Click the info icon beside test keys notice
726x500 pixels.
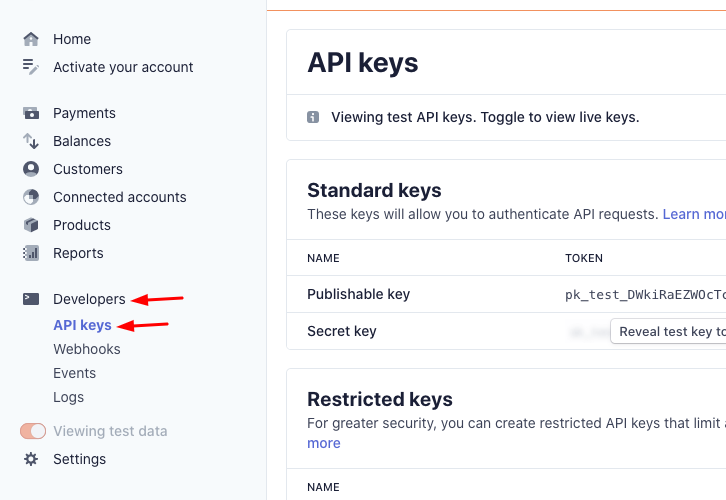point(313,117)
